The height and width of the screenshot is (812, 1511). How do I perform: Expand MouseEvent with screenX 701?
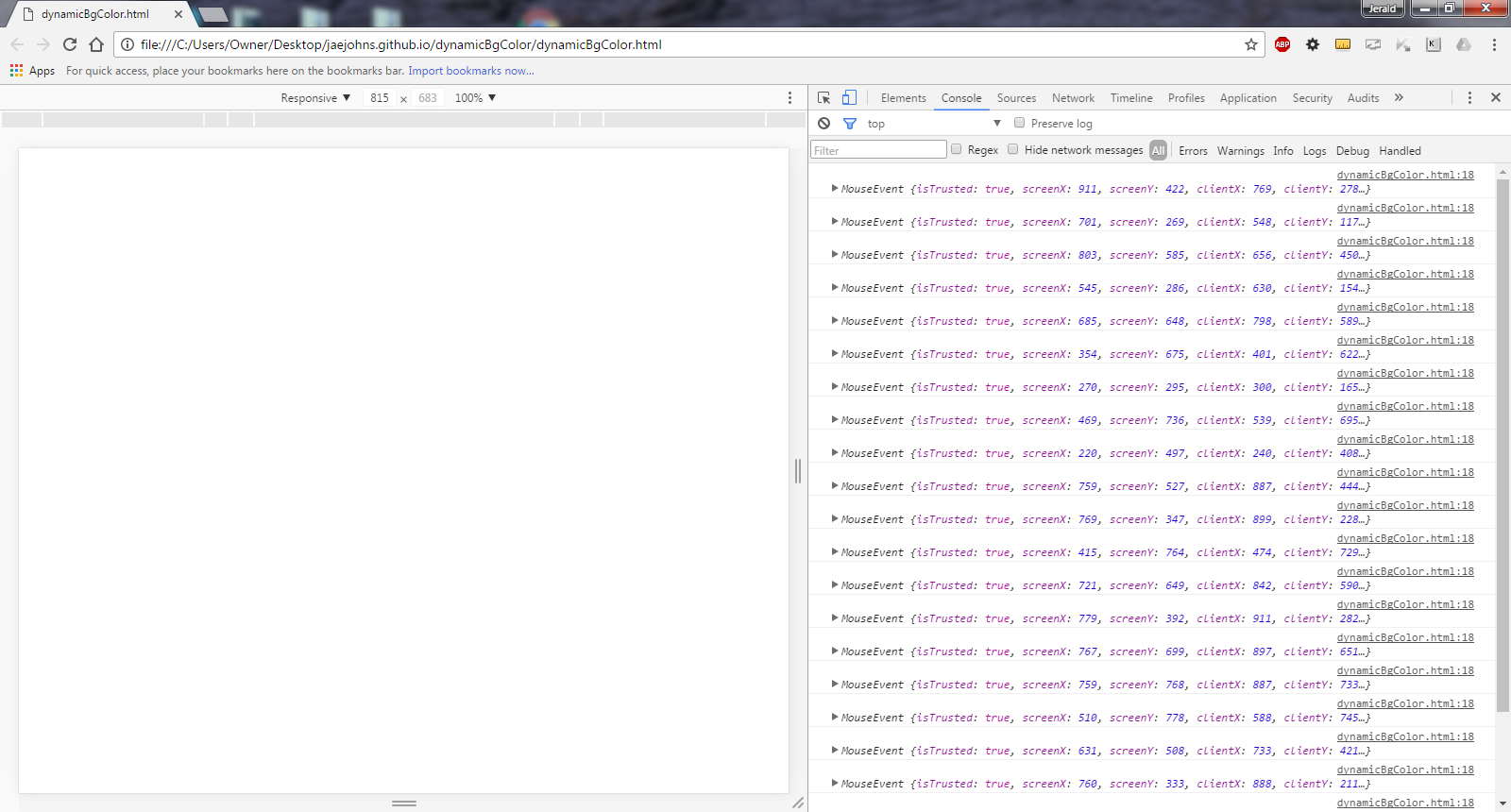click(835, 221)
